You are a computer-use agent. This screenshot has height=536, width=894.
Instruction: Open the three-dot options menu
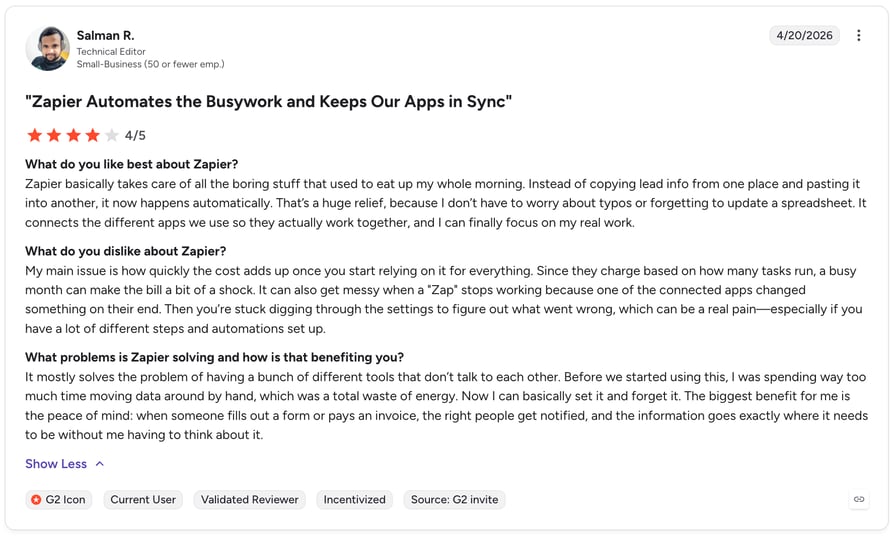pos(858,35)
